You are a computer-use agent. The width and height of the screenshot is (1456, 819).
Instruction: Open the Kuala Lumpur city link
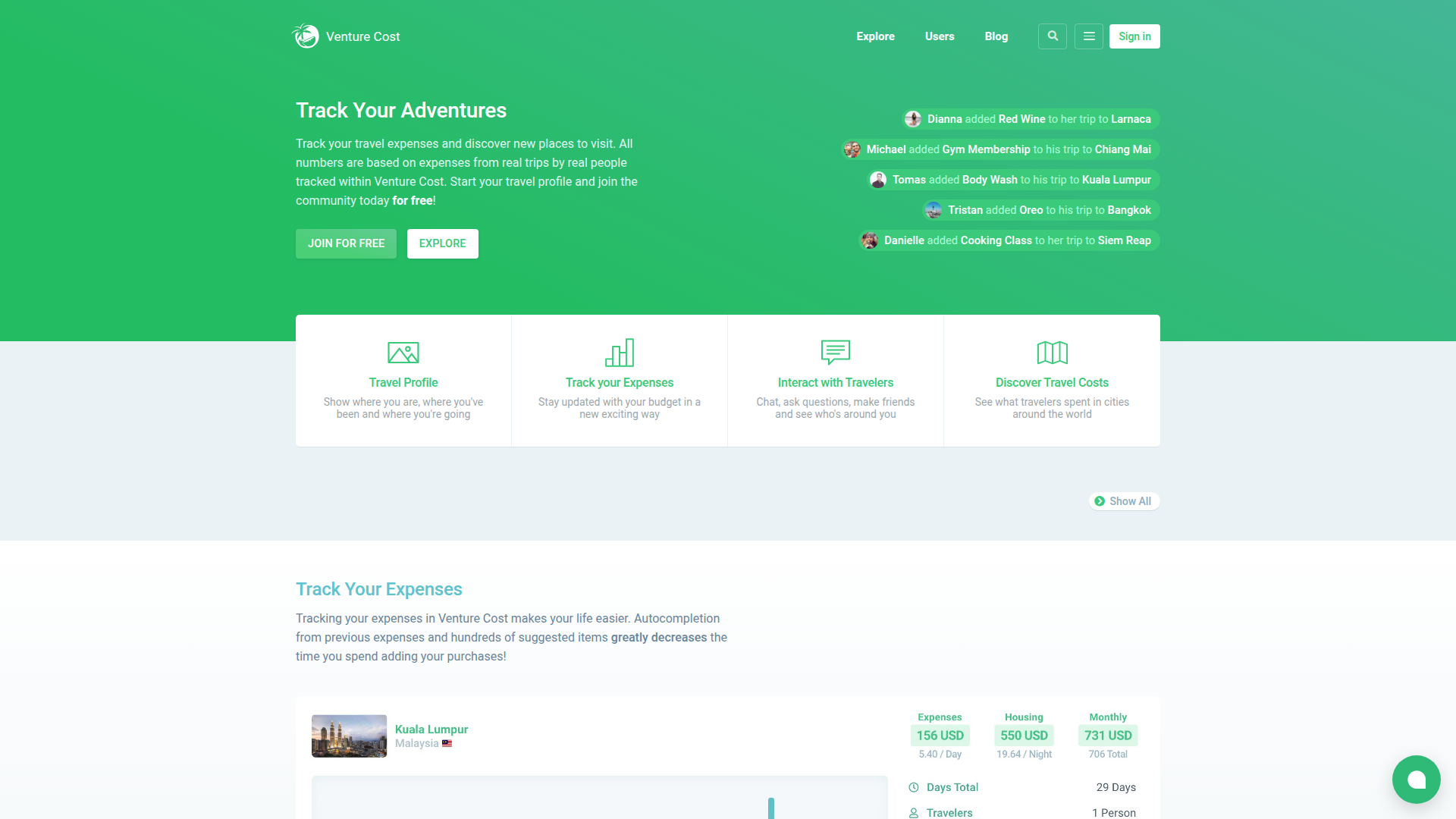point(431,730)
